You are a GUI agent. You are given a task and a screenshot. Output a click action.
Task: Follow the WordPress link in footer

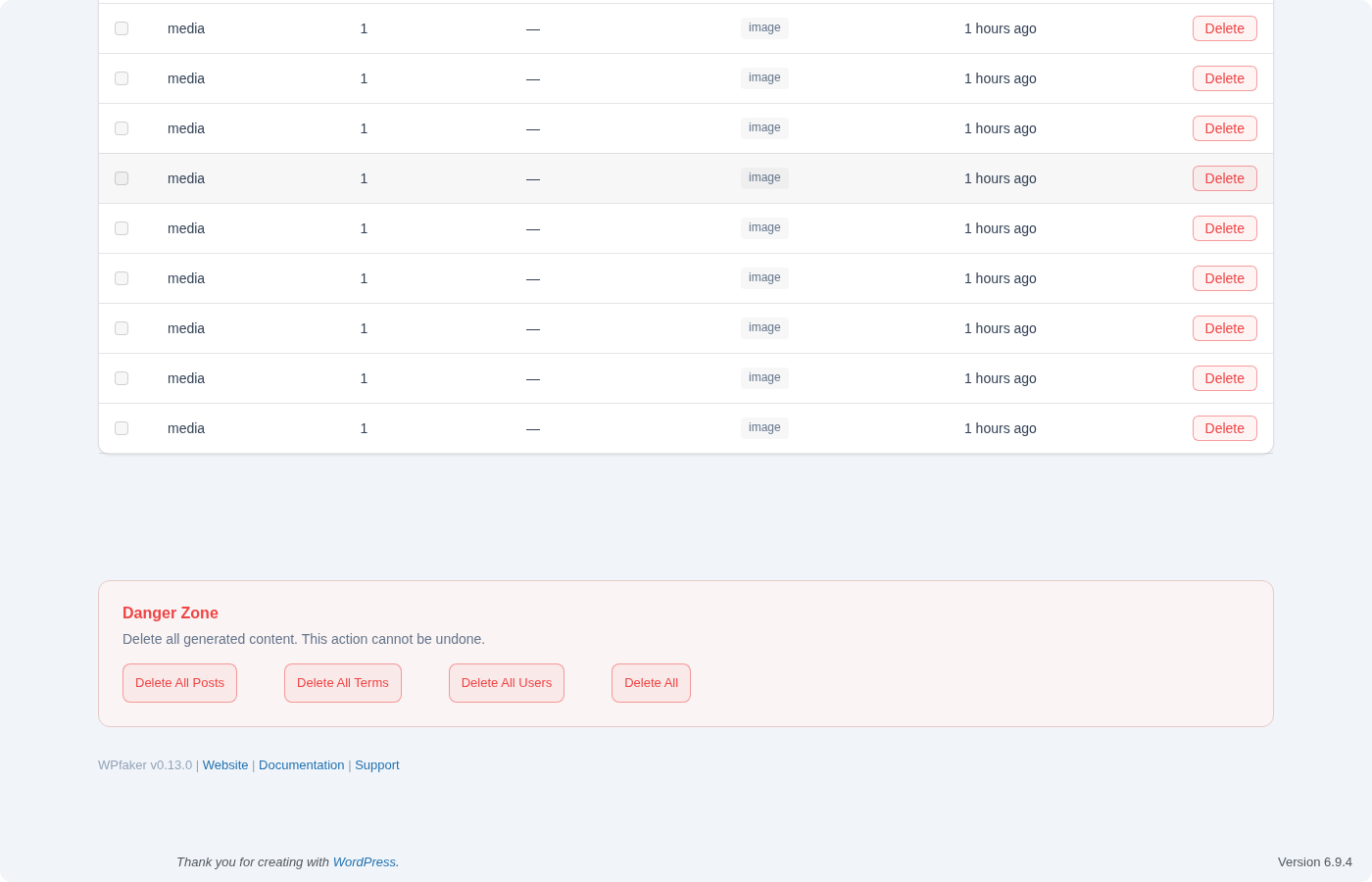pos(364,862)
